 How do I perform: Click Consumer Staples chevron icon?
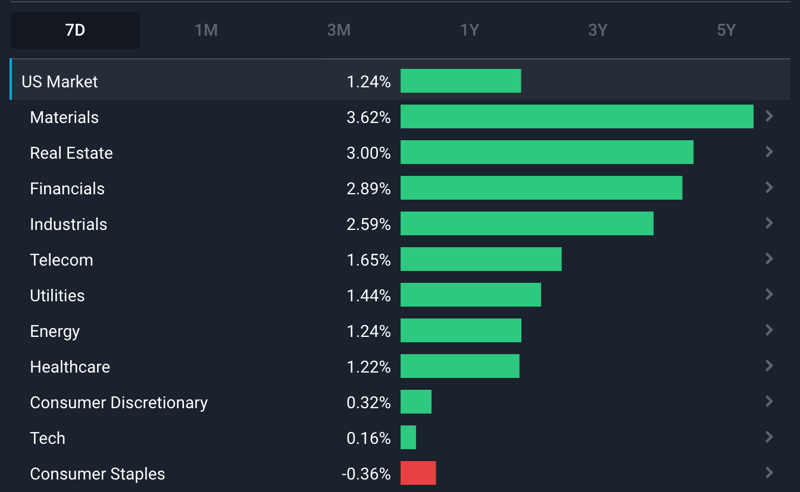point(769,473)
